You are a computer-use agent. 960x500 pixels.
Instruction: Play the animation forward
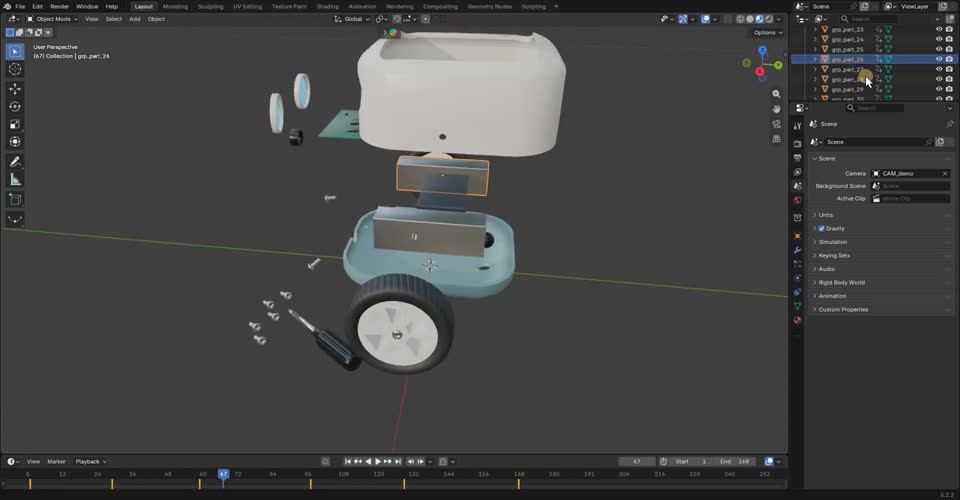coord(378,461)
